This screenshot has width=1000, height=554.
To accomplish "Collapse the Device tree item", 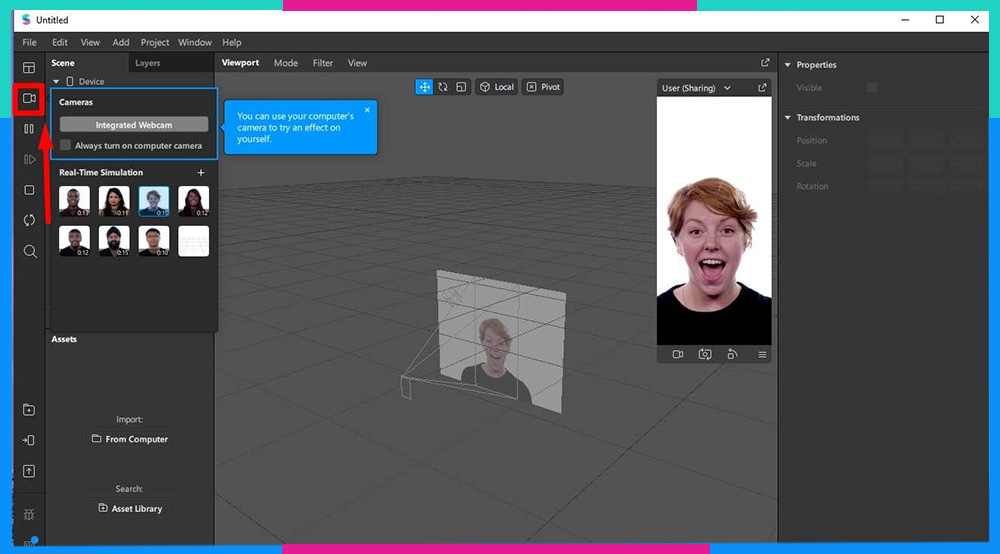I will [x=56, y=82].
